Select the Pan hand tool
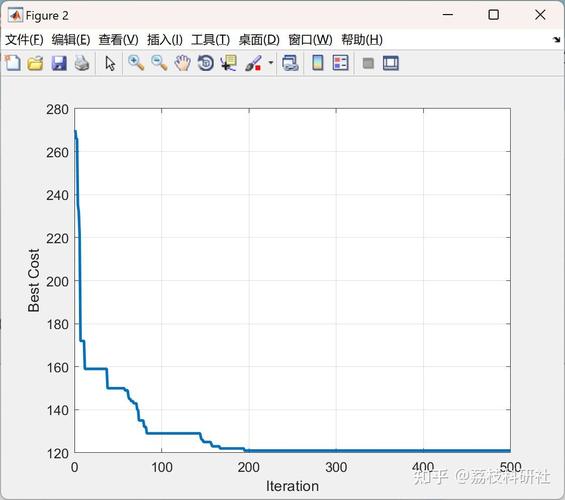This screenshot has width=565, height=500. click(x=182, y=63)
